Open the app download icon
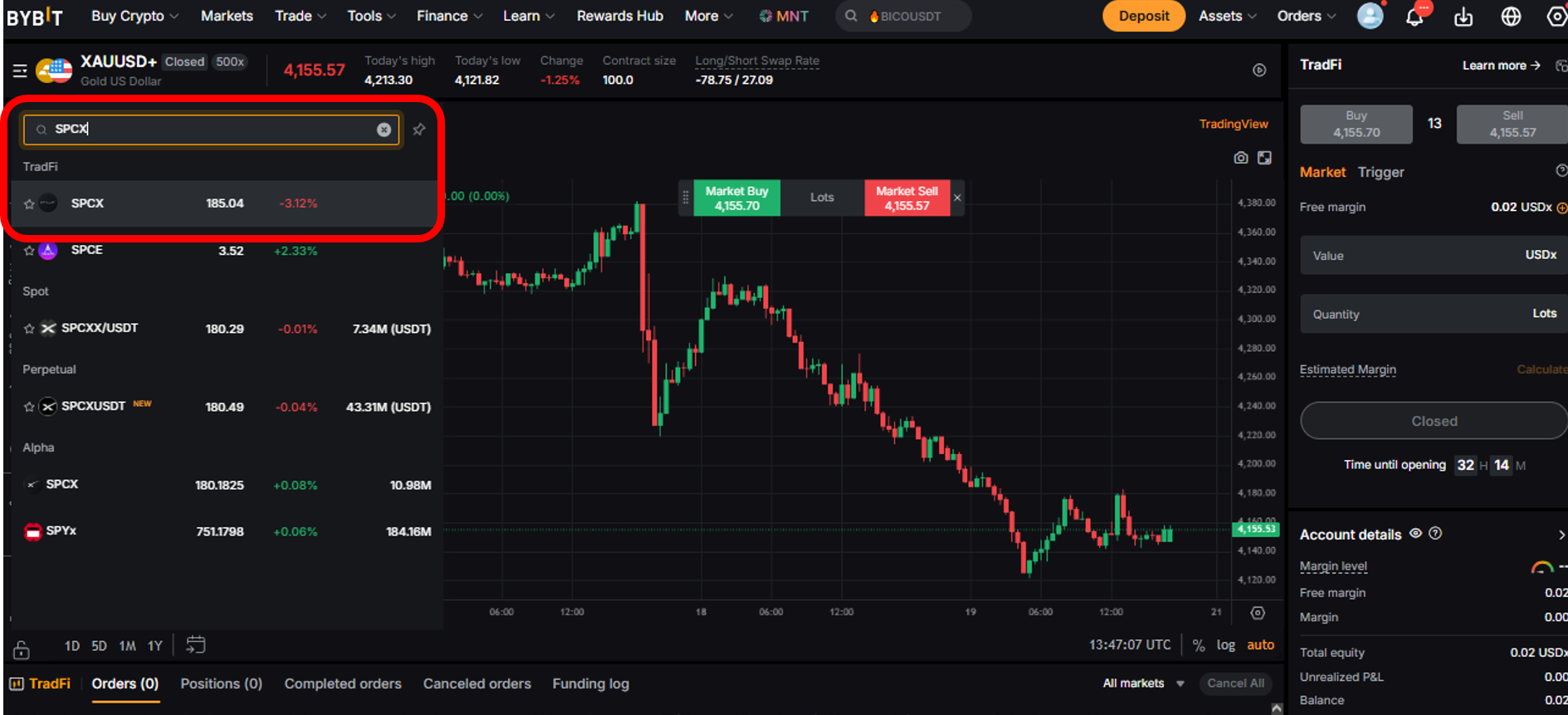The image size is (1568, 715). click(x=1463, y=17)
